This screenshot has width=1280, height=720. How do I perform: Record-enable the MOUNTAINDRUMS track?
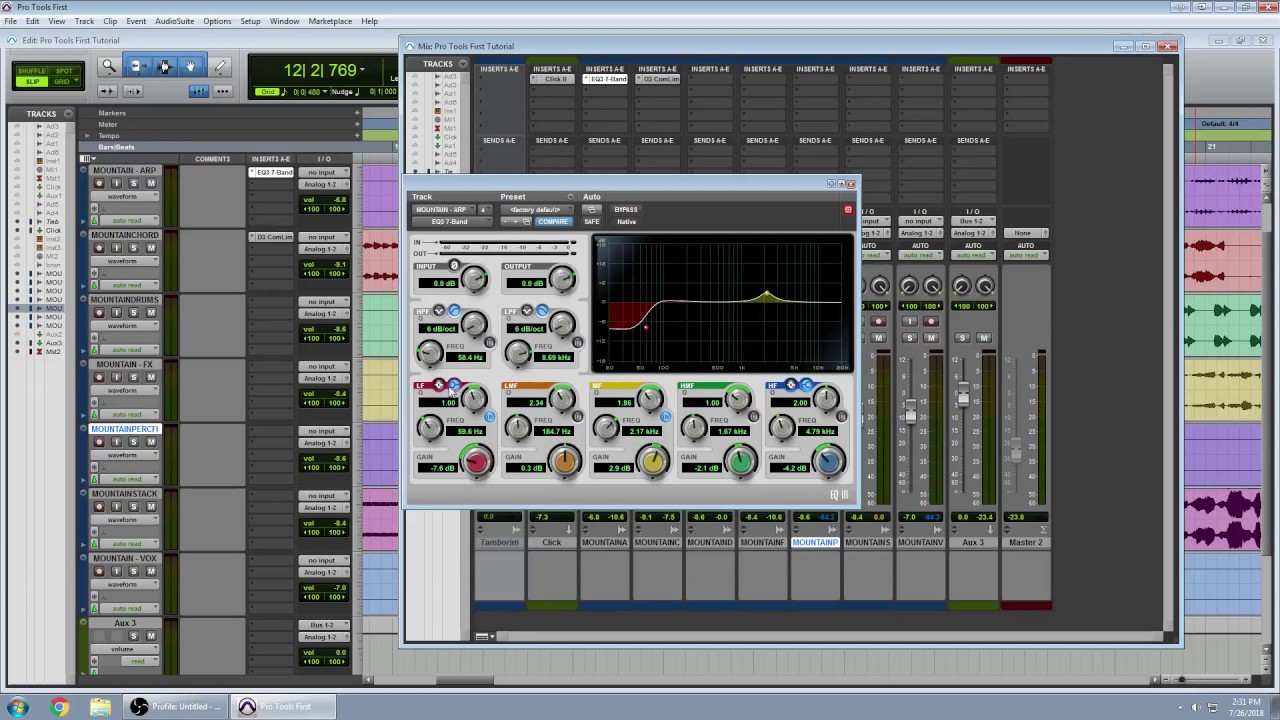tap(99, 313)
